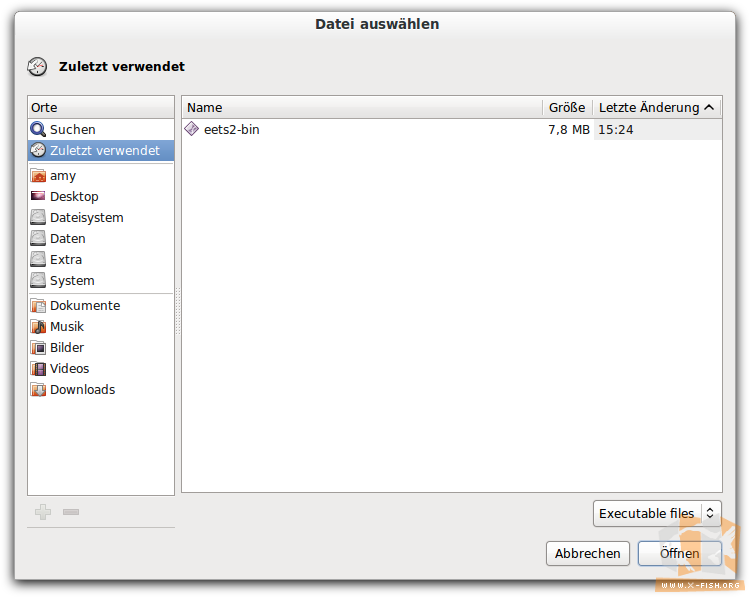Open the System volume
The image size is (750, 597).
pyautogui.click(x=101, y=280)
